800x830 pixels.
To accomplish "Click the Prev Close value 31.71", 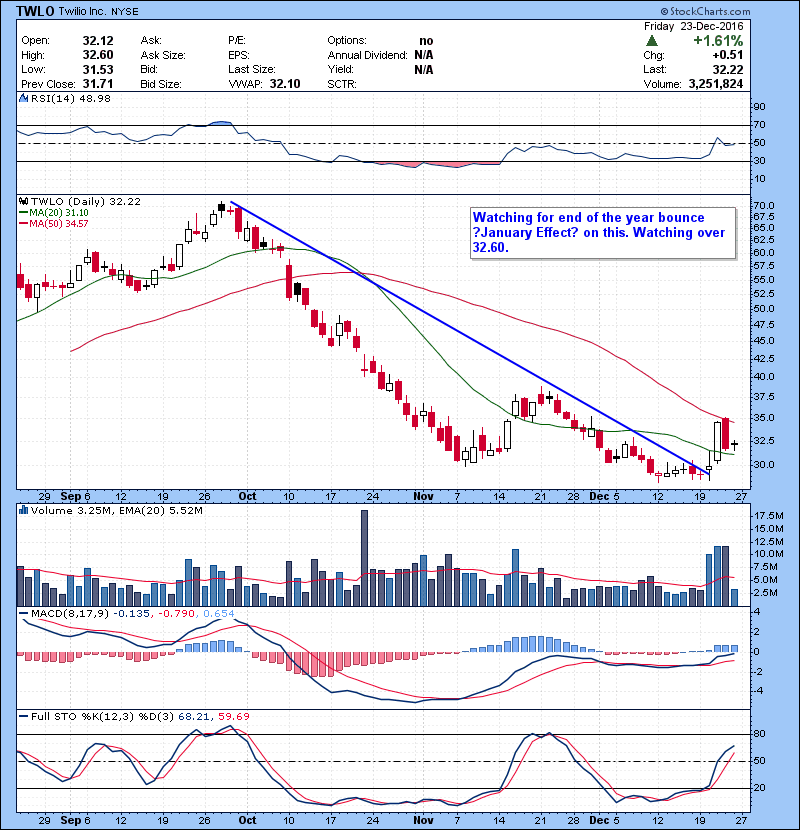I will [98, 84].
